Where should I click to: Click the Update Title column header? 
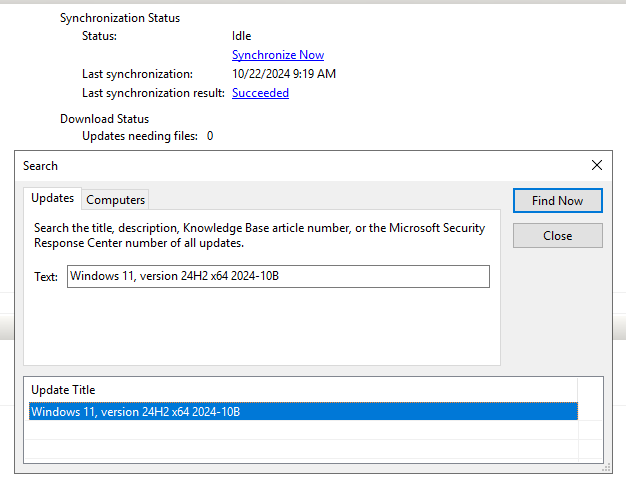coord(303,390)
